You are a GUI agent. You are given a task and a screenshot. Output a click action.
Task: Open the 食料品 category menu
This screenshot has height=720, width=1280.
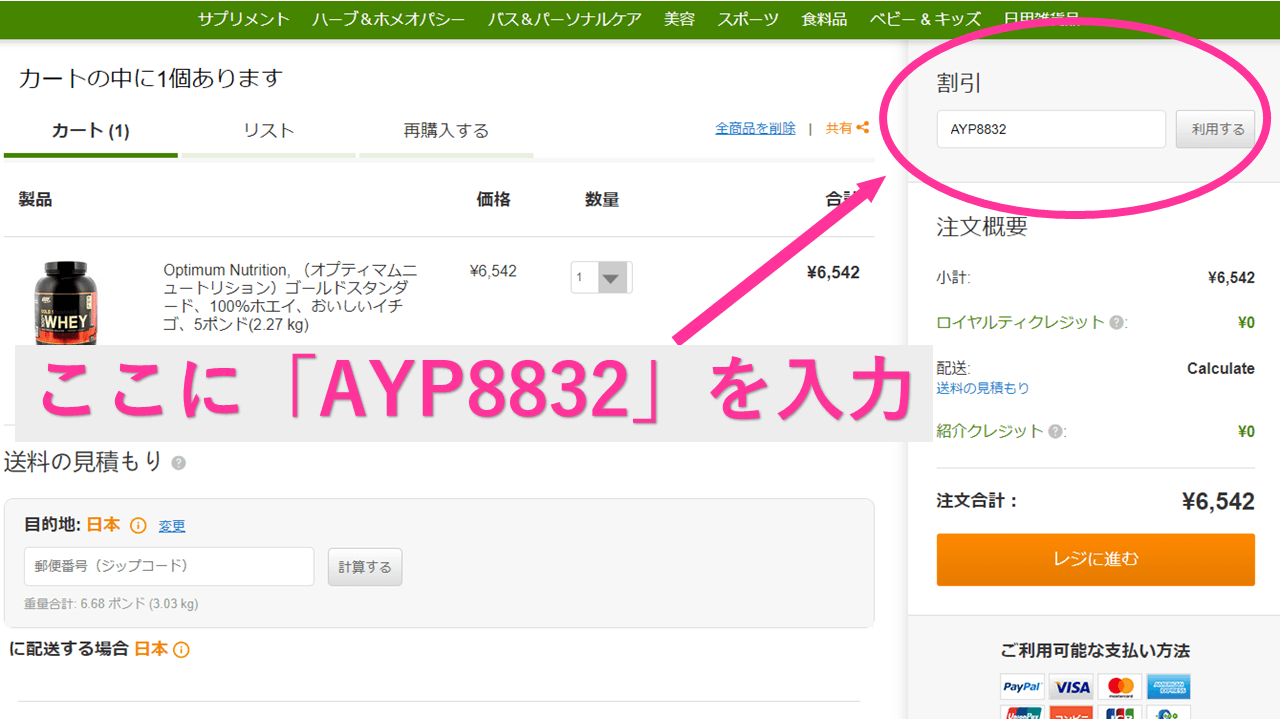824,19
